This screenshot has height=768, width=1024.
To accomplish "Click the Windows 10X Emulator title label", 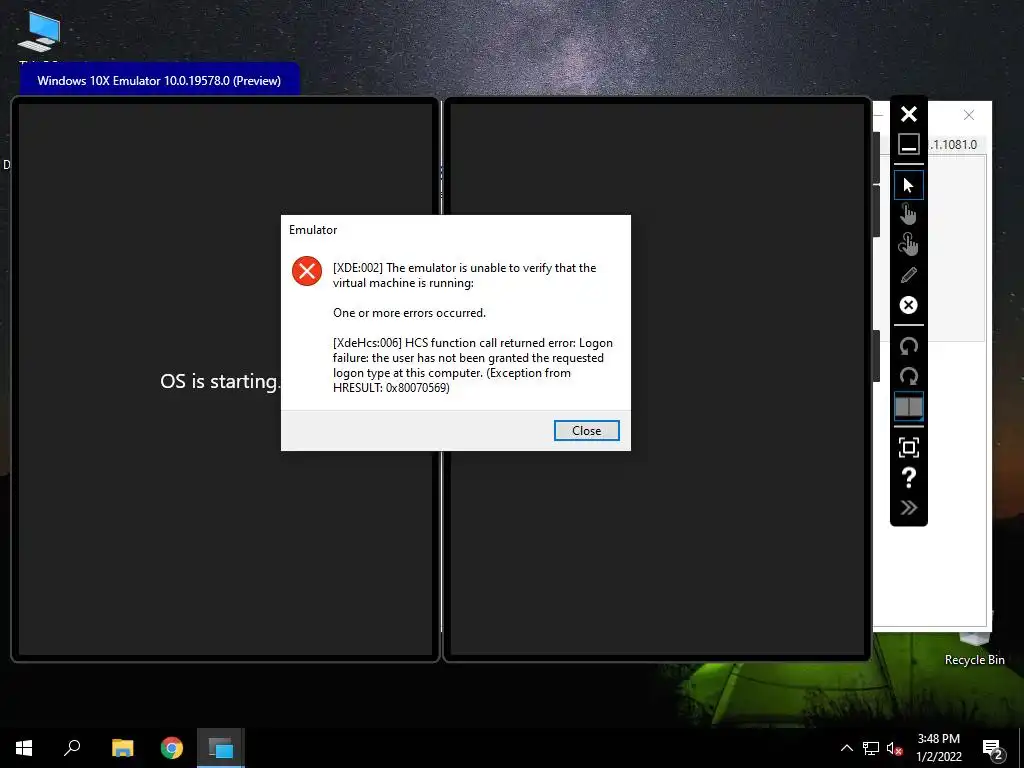I will tap(159, 81).
